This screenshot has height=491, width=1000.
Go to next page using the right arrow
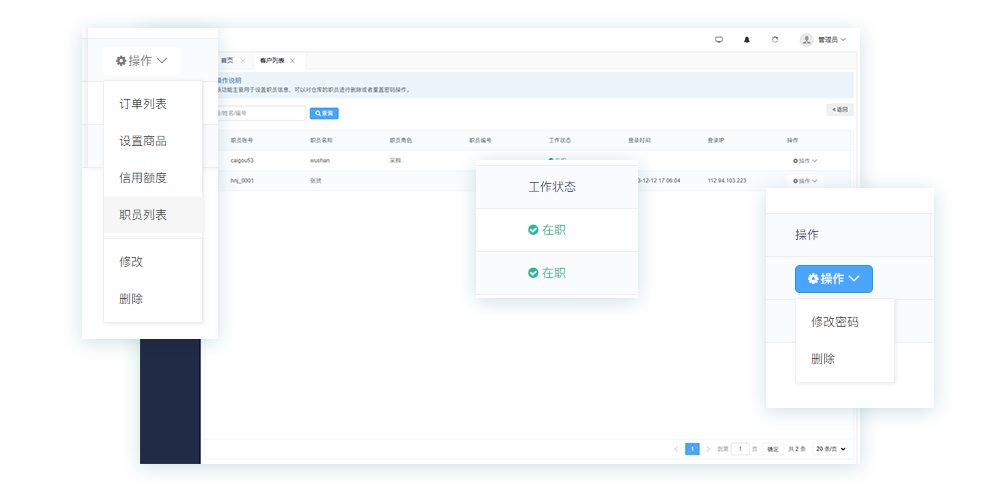point(708,449)
